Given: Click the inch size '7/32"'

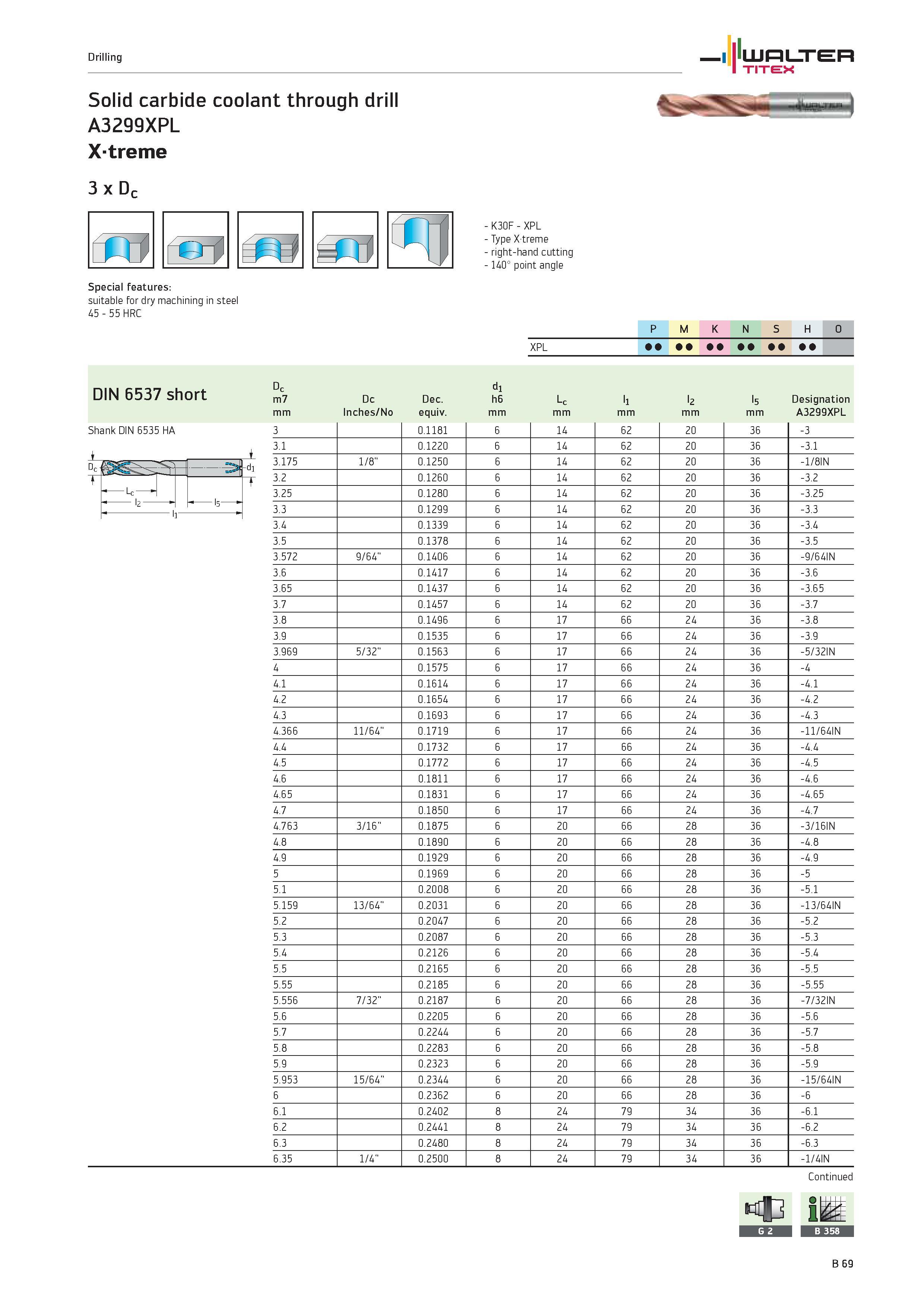Looking at the screenshot, I should [x=368, y=1000].
